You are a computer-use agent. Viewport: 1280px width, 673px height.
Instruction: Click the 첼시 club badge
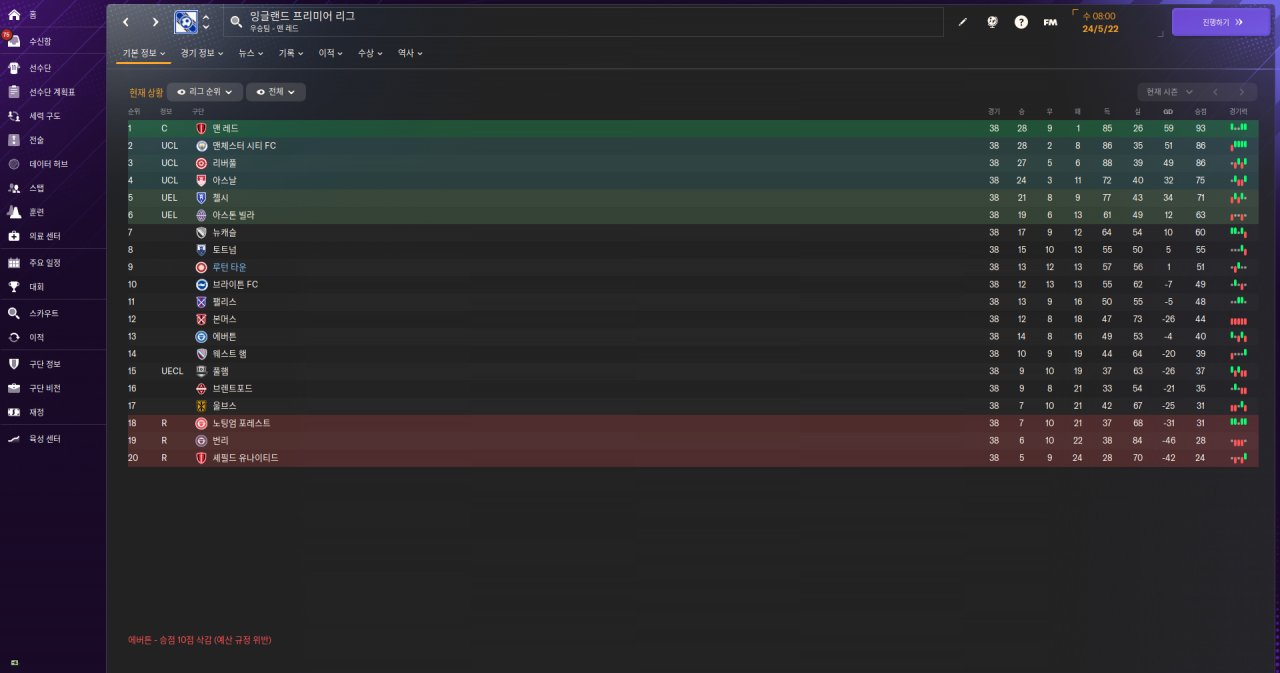pyautogui.click(x=201, y=198)
